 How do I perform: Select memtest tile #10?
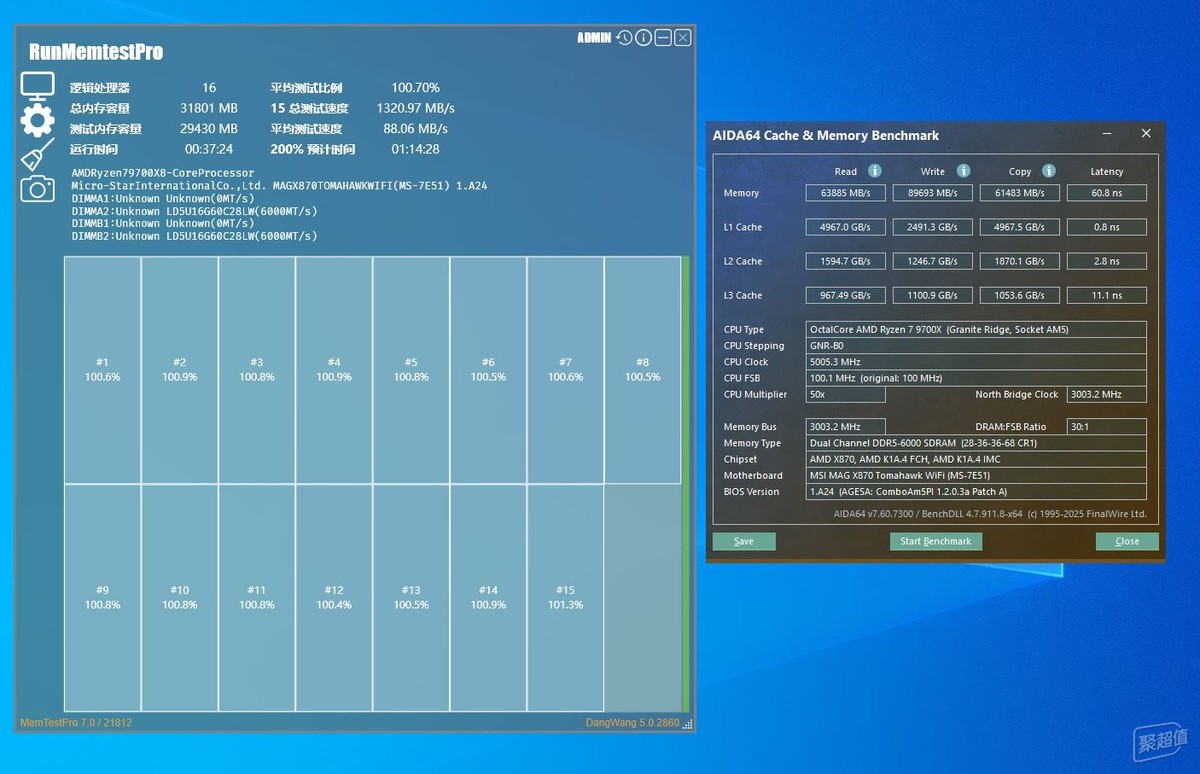179,598
